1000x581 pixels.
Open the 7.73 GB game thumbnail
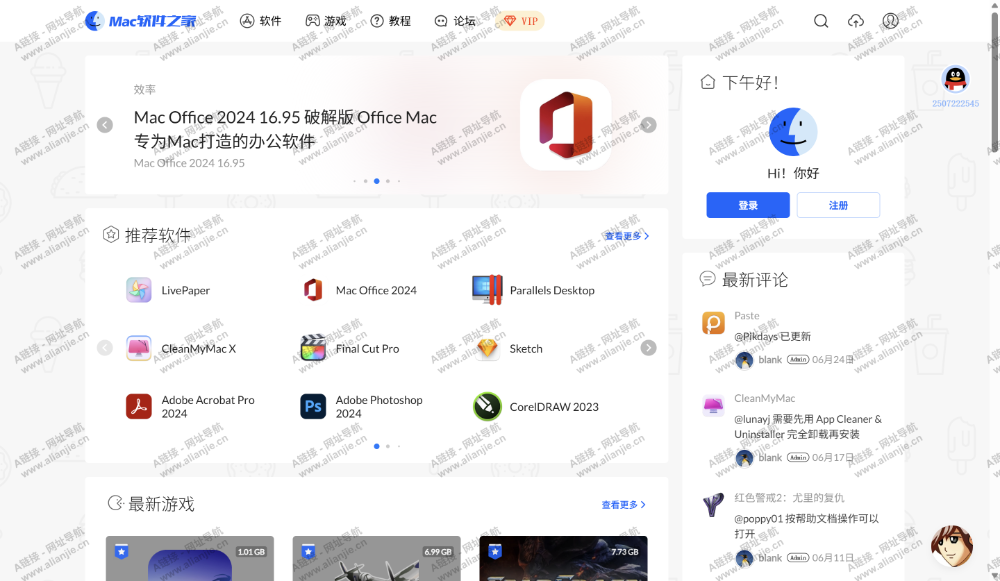coord(564,559)
